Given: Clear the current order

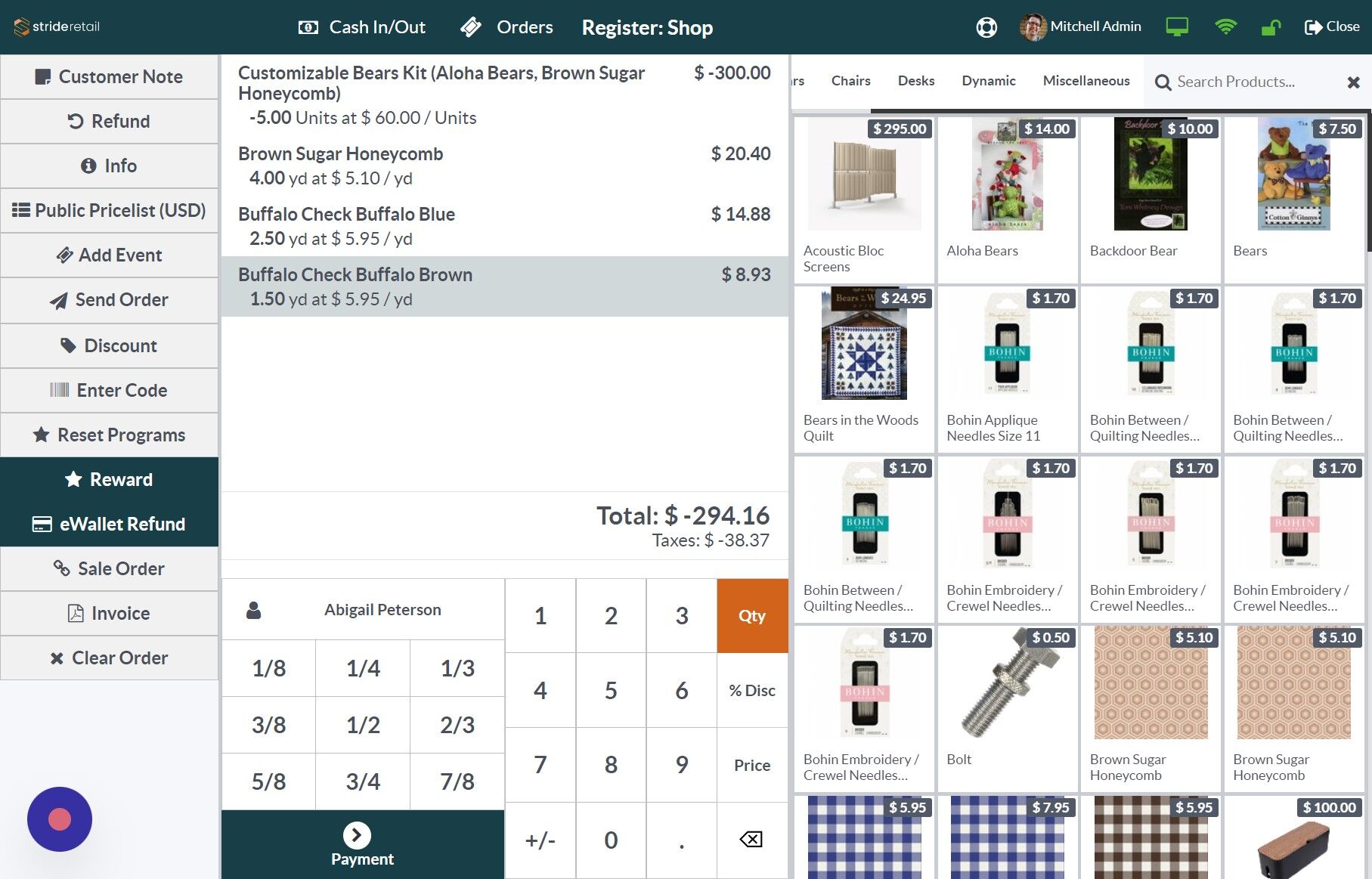Looking at the screenshot, I should pos(110,658).
